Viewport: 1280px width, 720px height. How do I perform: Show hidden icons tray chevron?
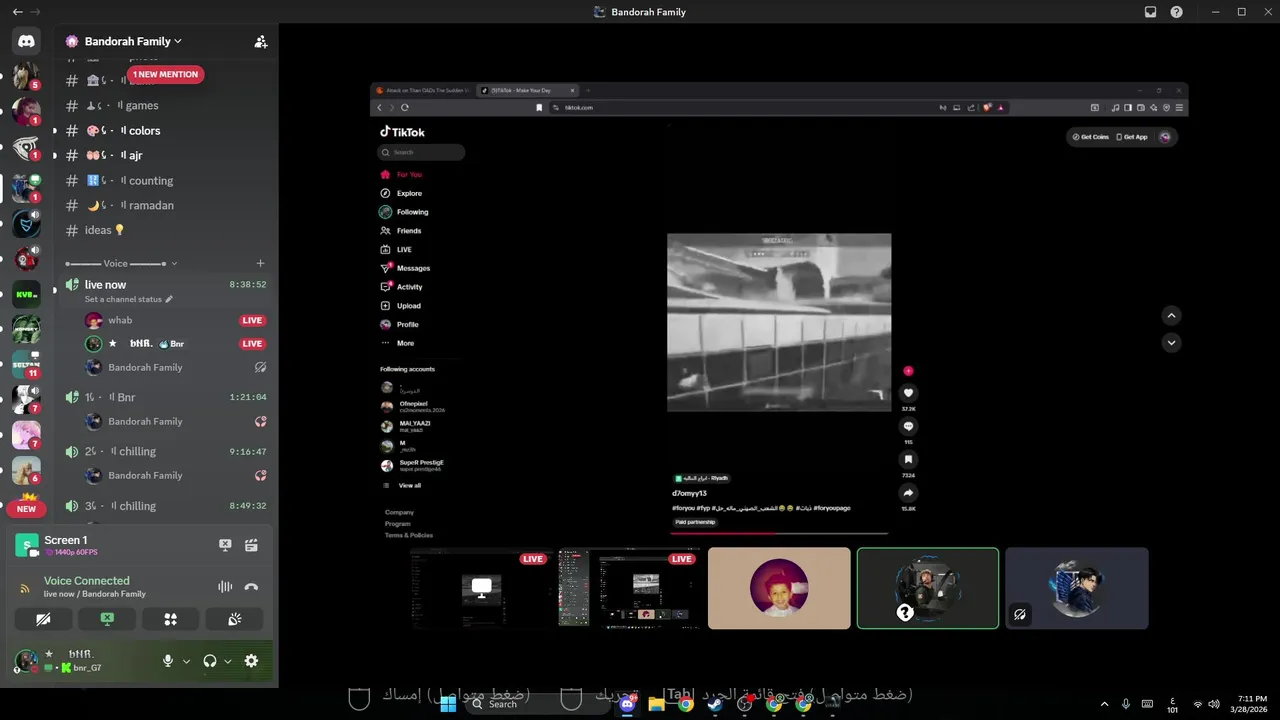[1104, 704]
